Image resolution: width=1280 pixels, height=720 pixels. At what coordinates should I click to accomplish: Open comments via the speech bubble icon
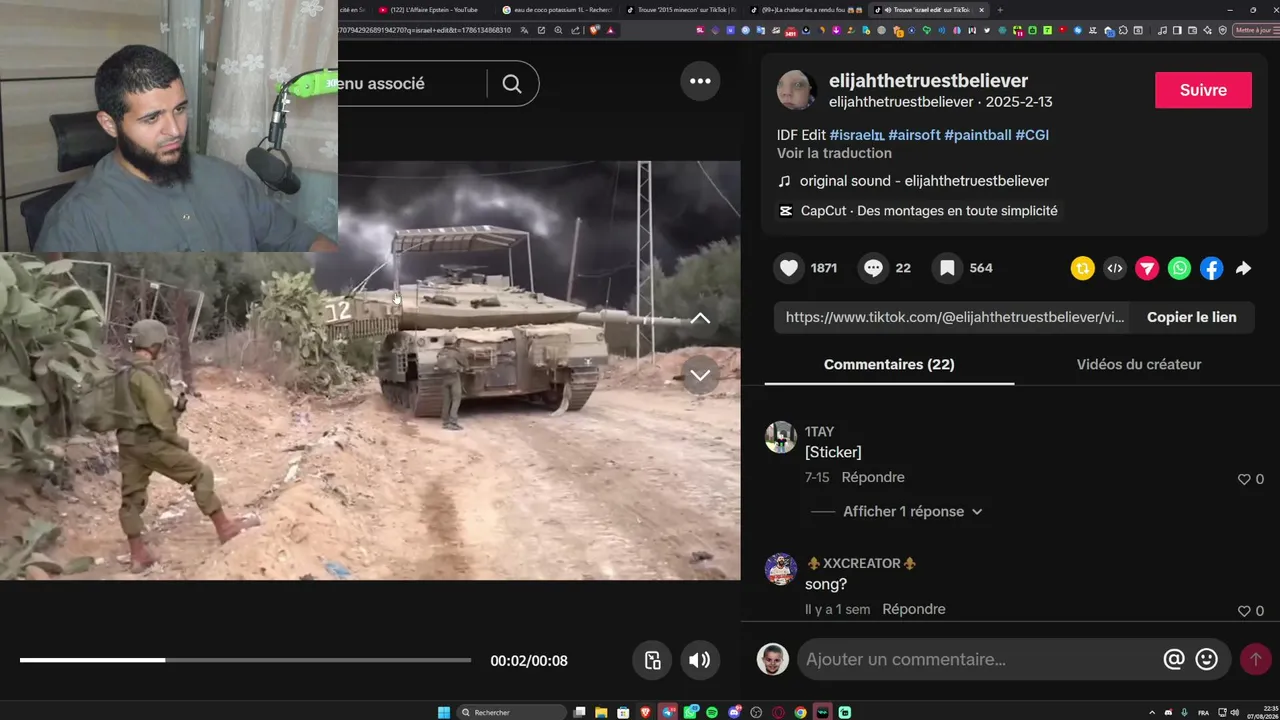(x=873, y=268)
